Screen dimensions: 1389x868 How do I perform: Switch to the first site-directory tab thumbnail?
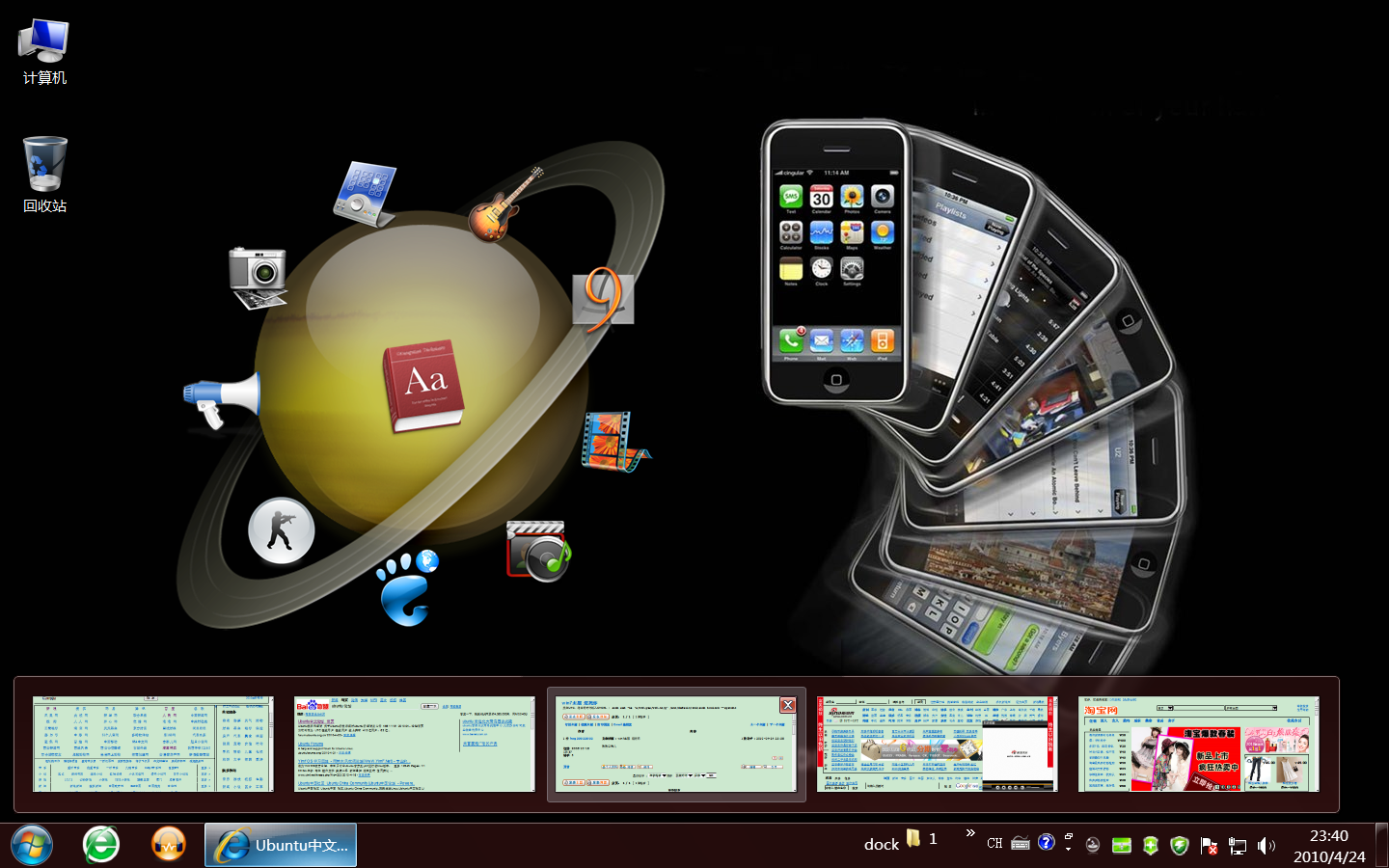coord(153,744)
